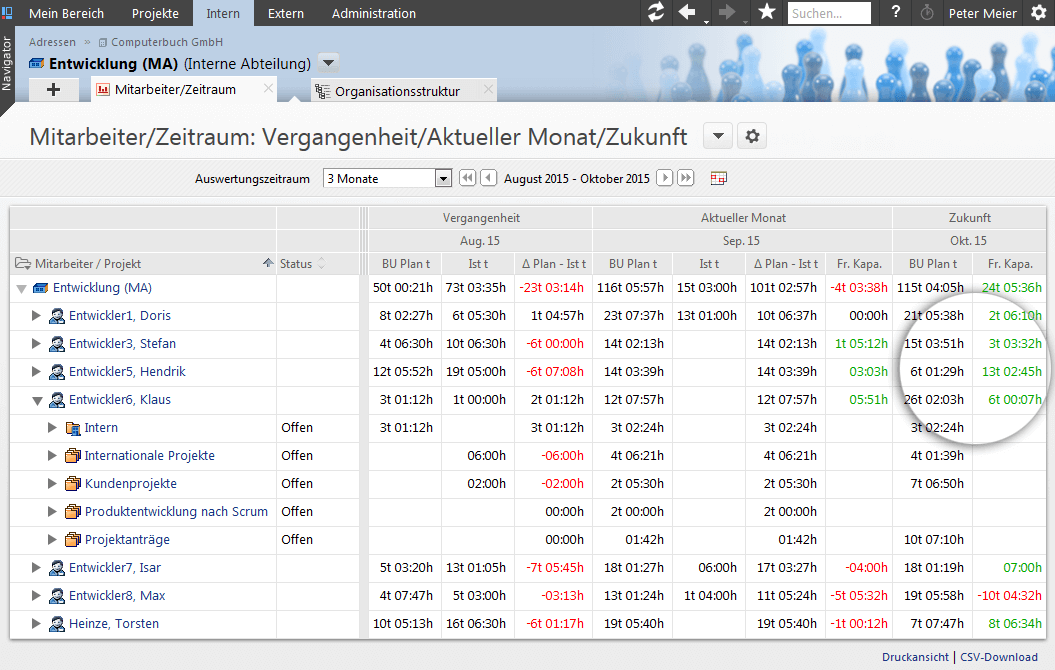The height and width of the screenshot is (670, 1055).
Task: Switch to the Organisationsstruktur tab
Action: coord(397,91)
